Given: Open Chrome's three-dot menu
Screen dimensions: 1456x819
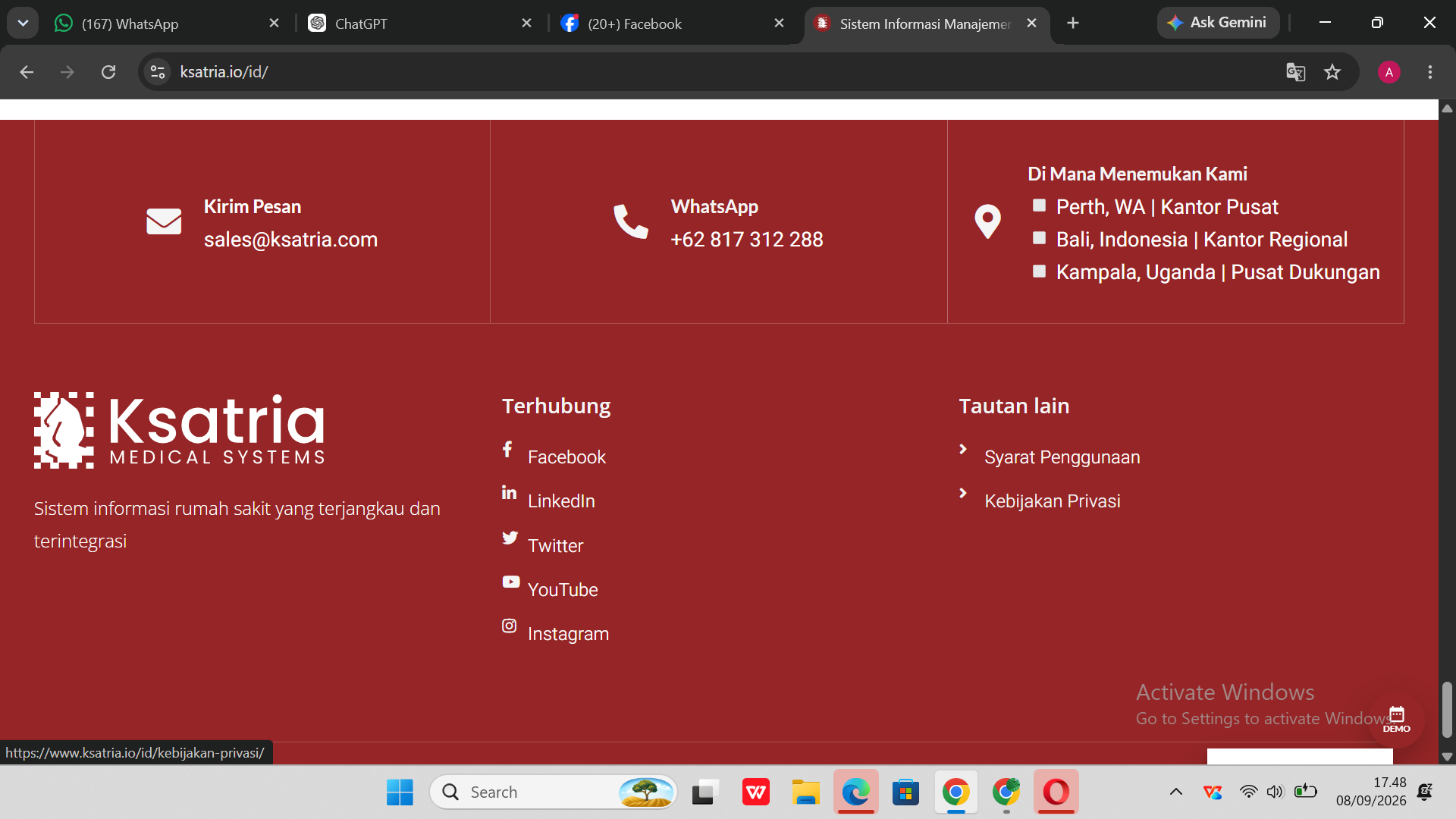Looking at the screenshot, I should tap(1429, 72).
